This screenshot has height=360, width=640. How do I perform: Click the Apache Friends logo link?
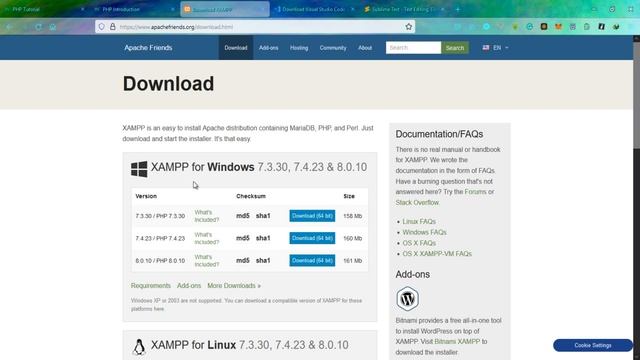pyautogui.click(x=148, y=48)
